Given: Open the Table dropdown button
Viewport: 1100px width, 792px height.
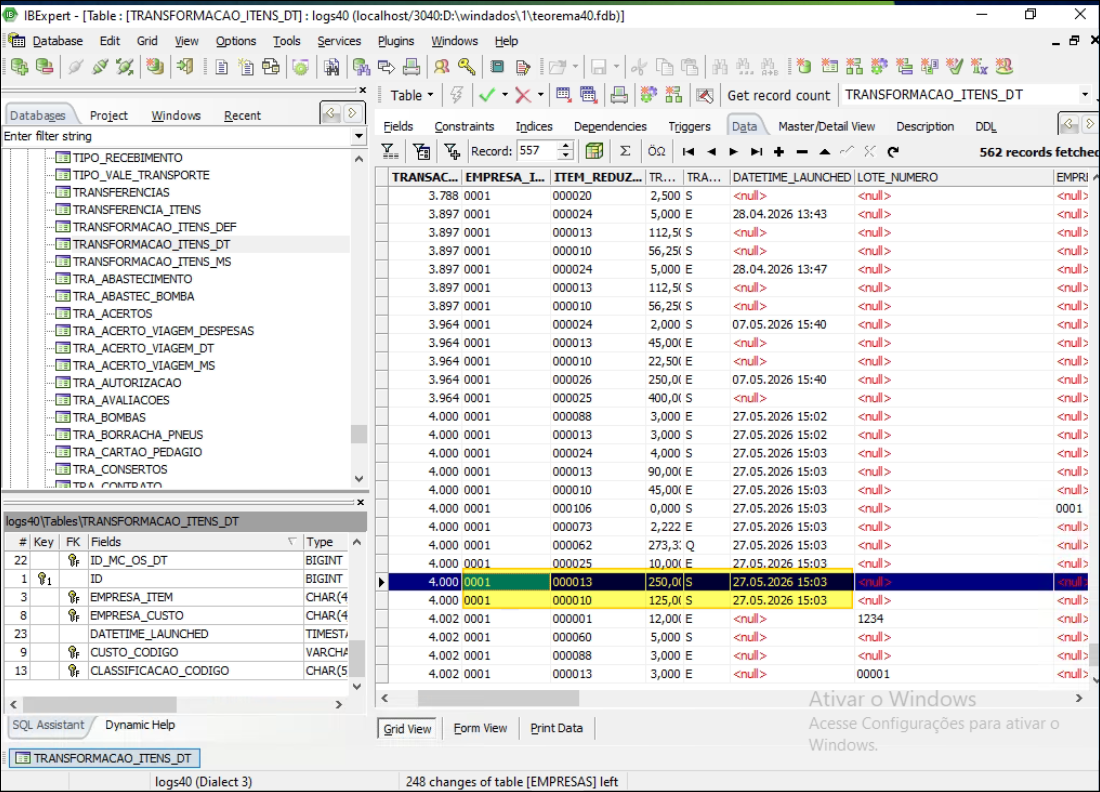Looking at the screenshot, I should pos(411,95).
